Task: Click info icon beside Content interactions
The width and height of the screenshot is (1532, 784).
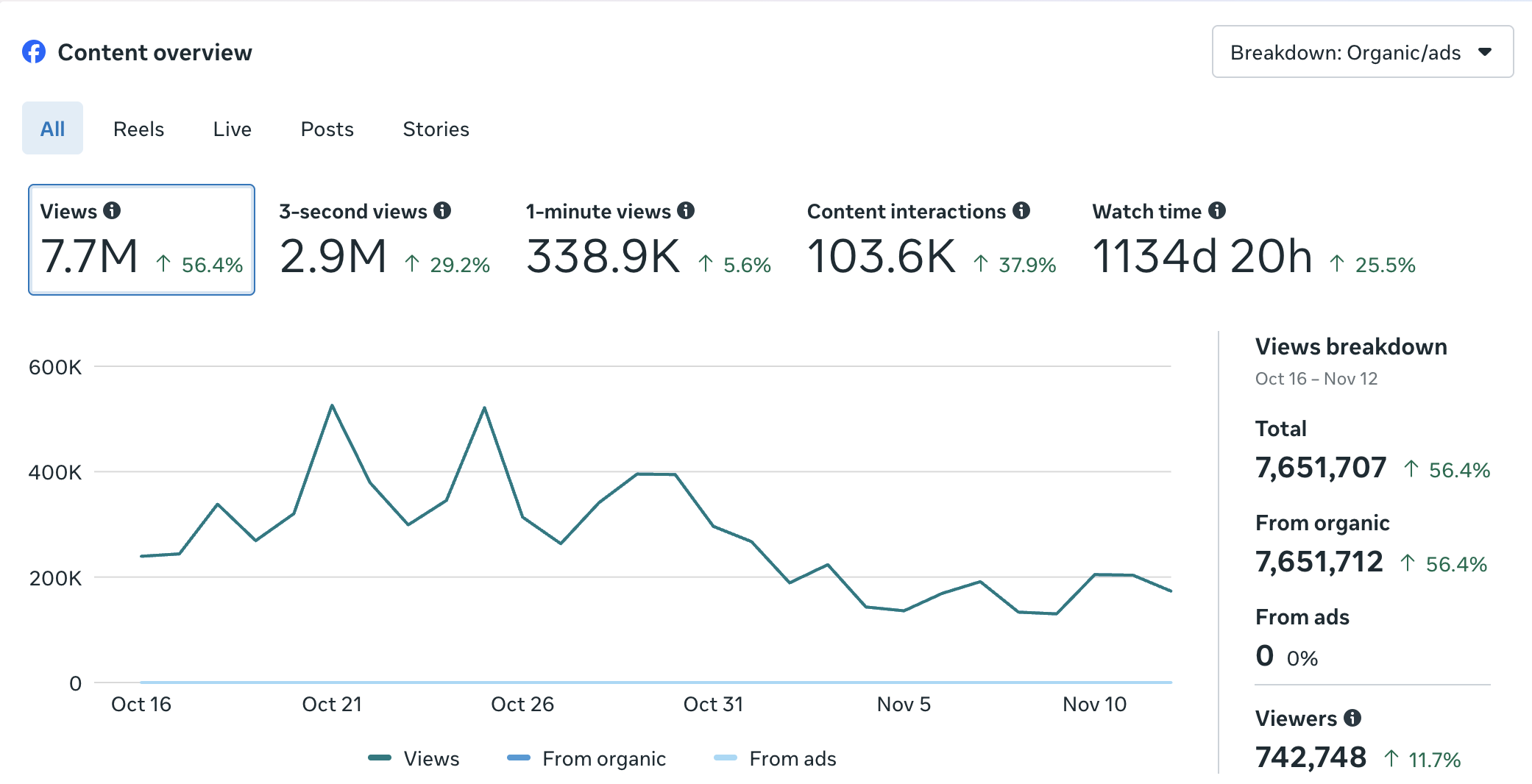Action: 1021,211
